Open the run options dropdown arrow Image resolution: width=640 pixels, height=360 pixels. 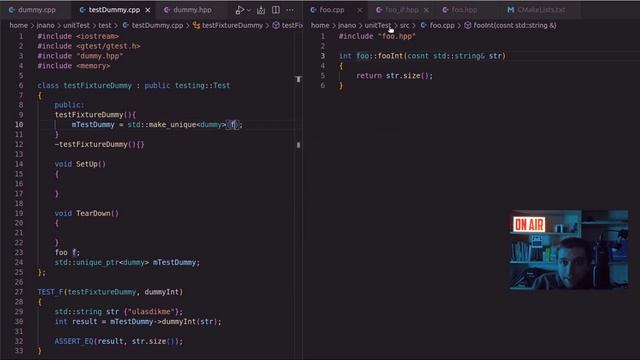pyautogui.click(x=249, y=10)
